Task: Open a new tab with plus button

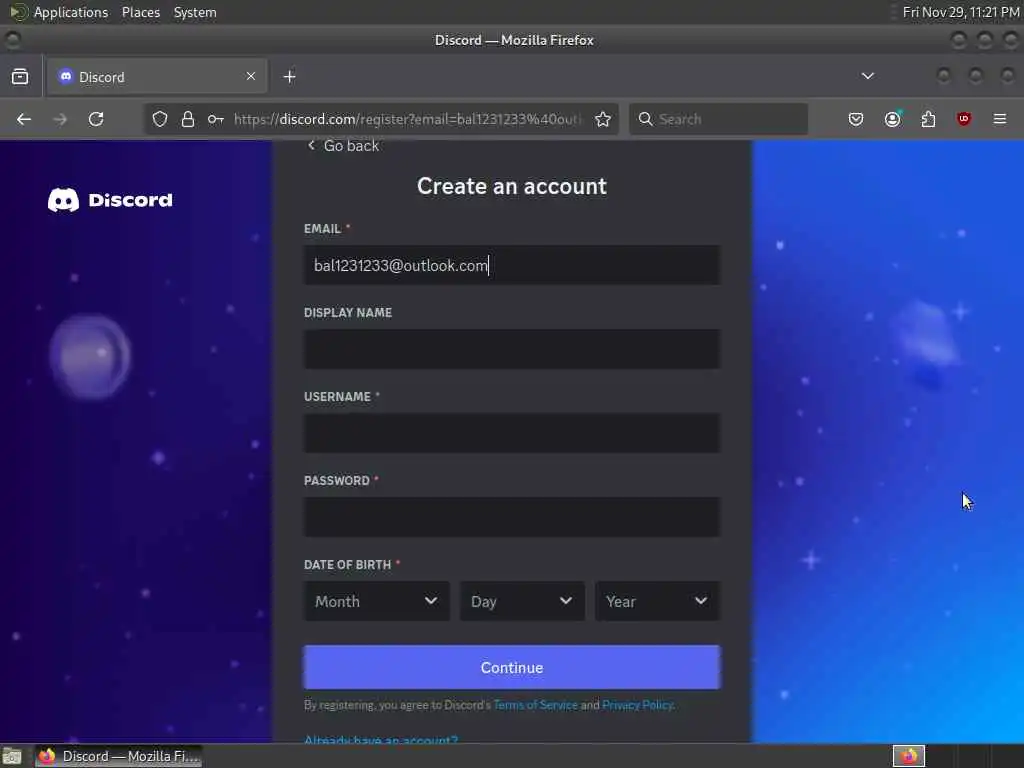Action: (x=289, y=77)
